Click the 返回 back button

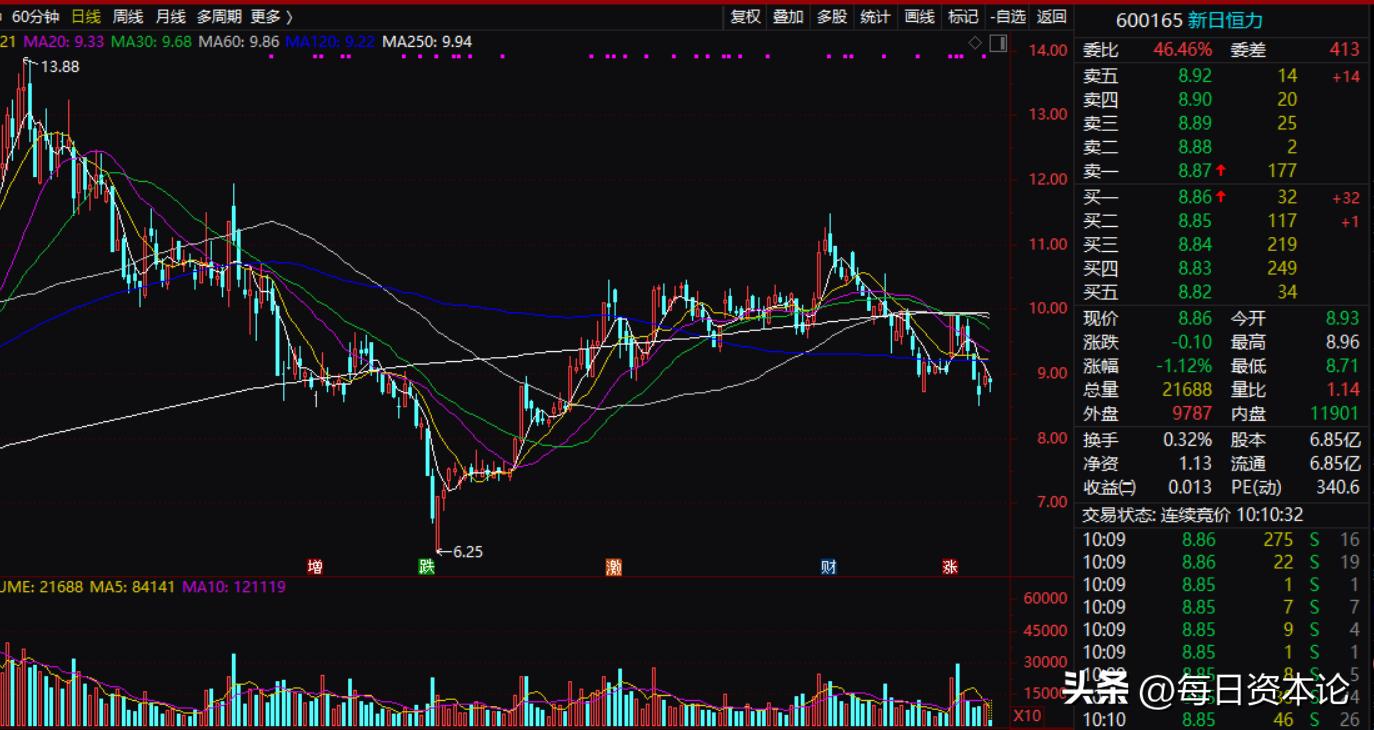[1052, 16]
